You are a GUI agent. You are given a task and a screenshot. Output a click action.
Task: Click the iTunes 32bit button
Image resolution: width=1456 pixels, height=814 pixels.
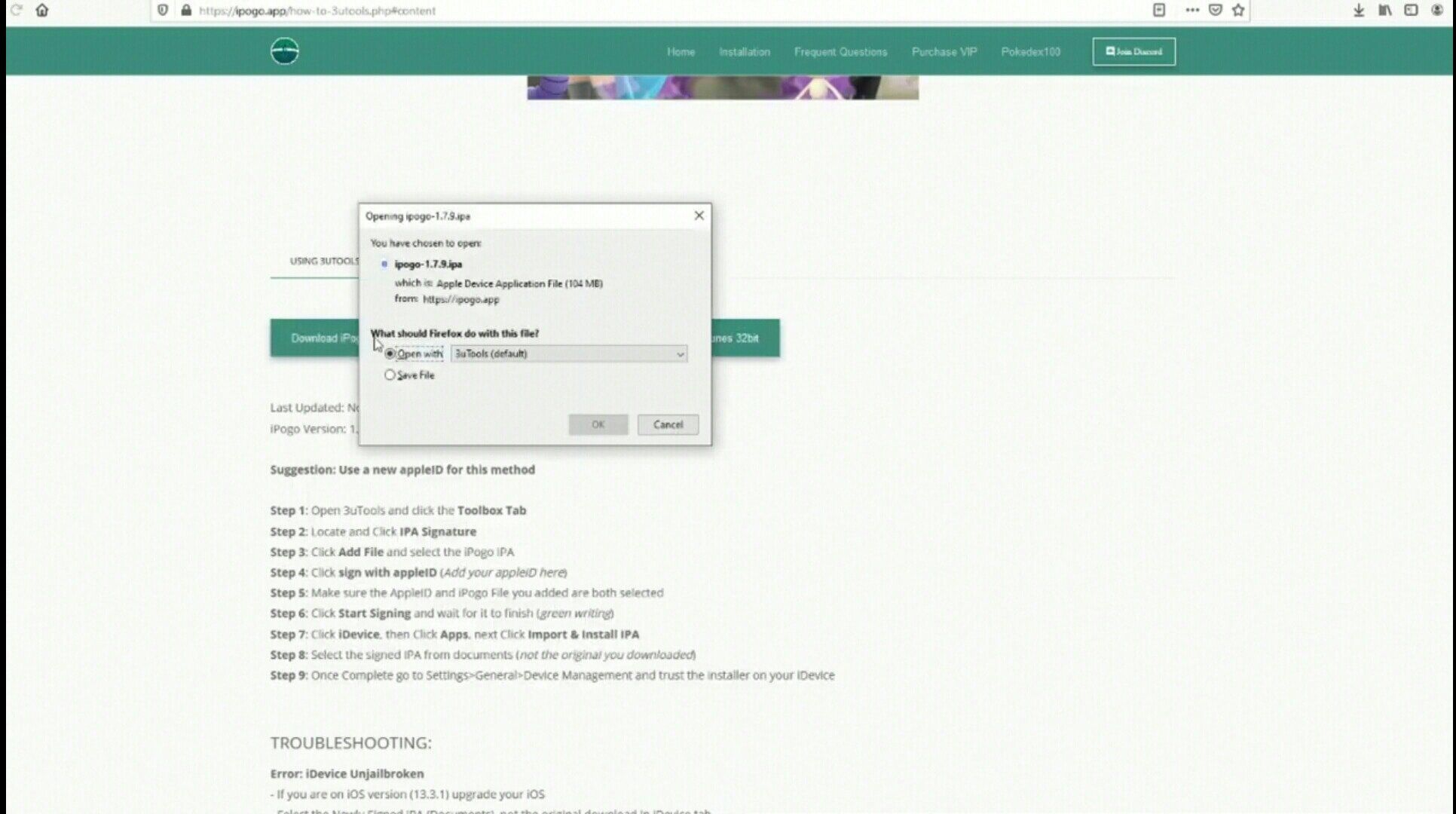click(x=745, y=338)
